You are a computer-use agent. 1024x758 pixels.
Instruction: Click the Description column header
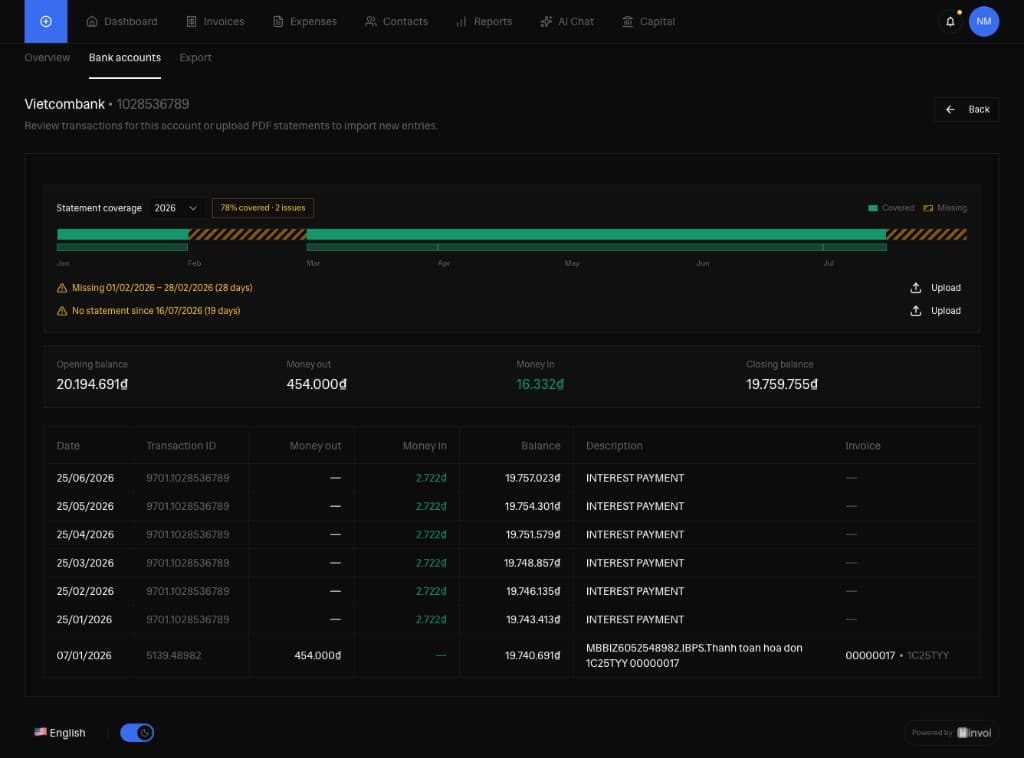[614, 446]
